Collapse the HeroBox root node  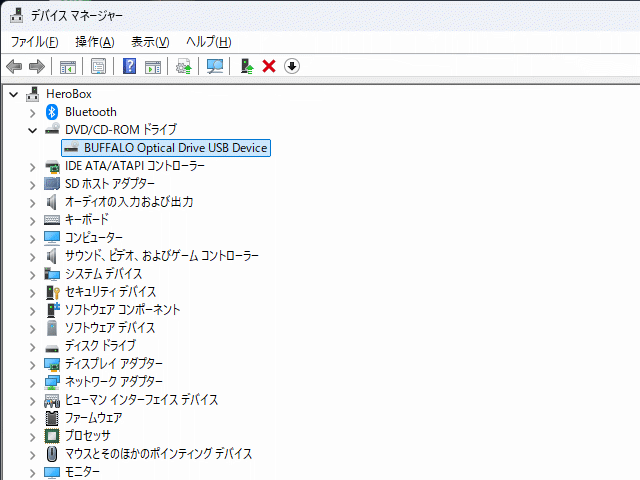point(14,94)
